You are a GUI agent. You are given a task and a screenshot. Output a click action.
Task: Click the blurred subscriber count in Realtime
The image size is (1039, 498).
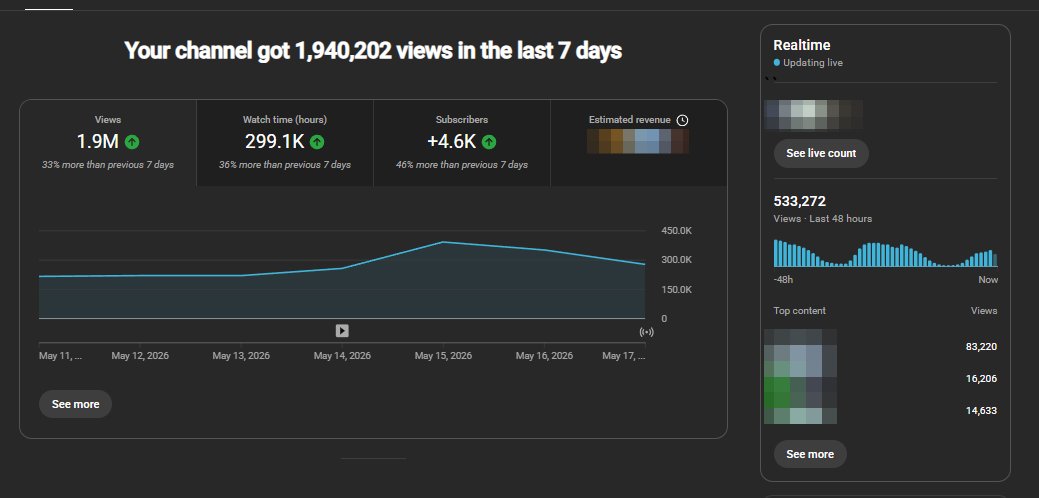click(x=814, y=115)
